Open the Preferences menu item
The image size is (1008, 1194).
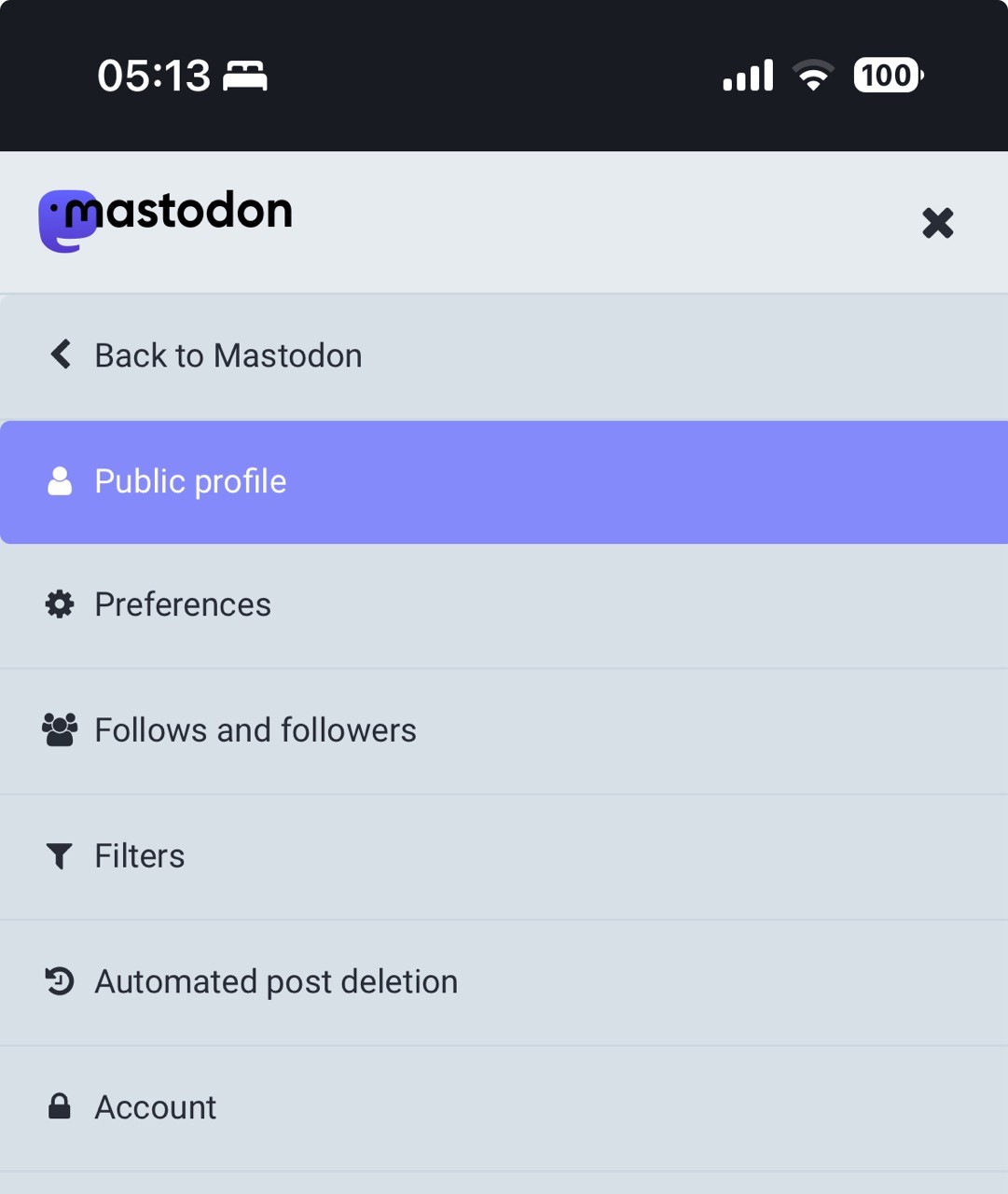click(x=183, y=604)
